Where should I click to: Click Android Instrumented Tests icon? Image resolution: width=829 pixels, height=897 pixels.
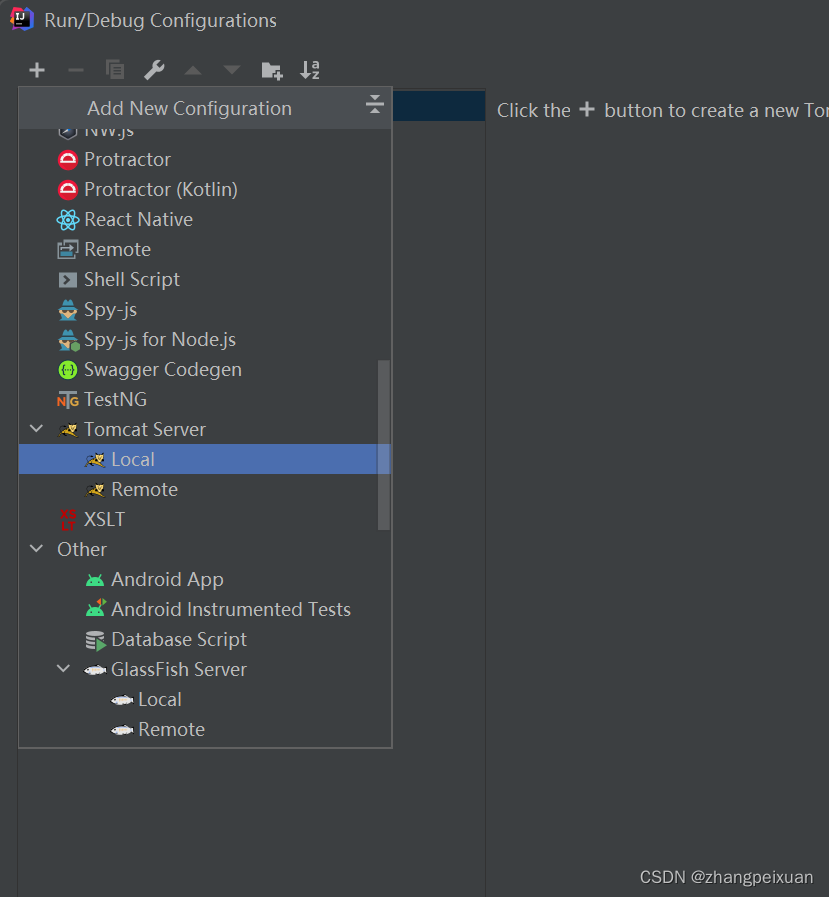(x=96, y=609)
